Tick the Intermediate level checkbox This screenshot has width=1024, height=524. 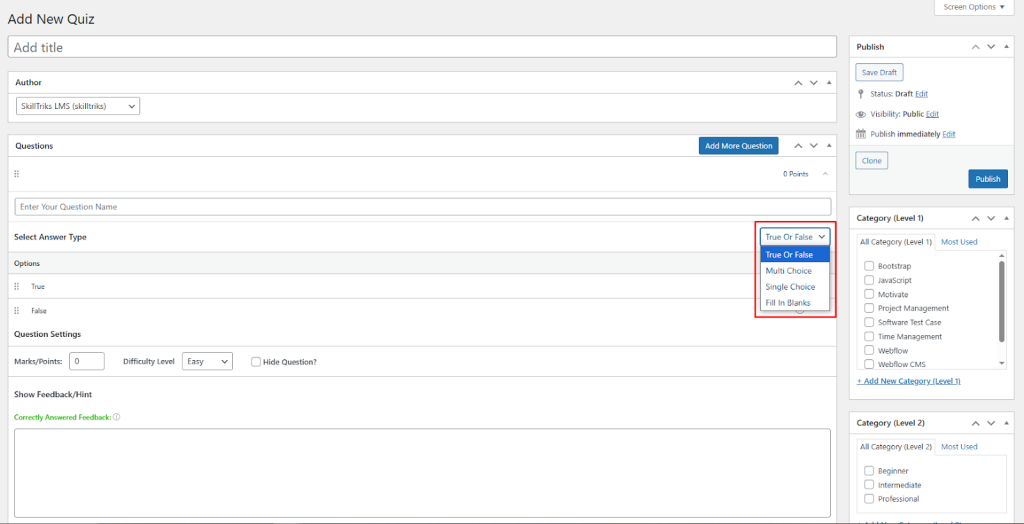tap(868, 485)
